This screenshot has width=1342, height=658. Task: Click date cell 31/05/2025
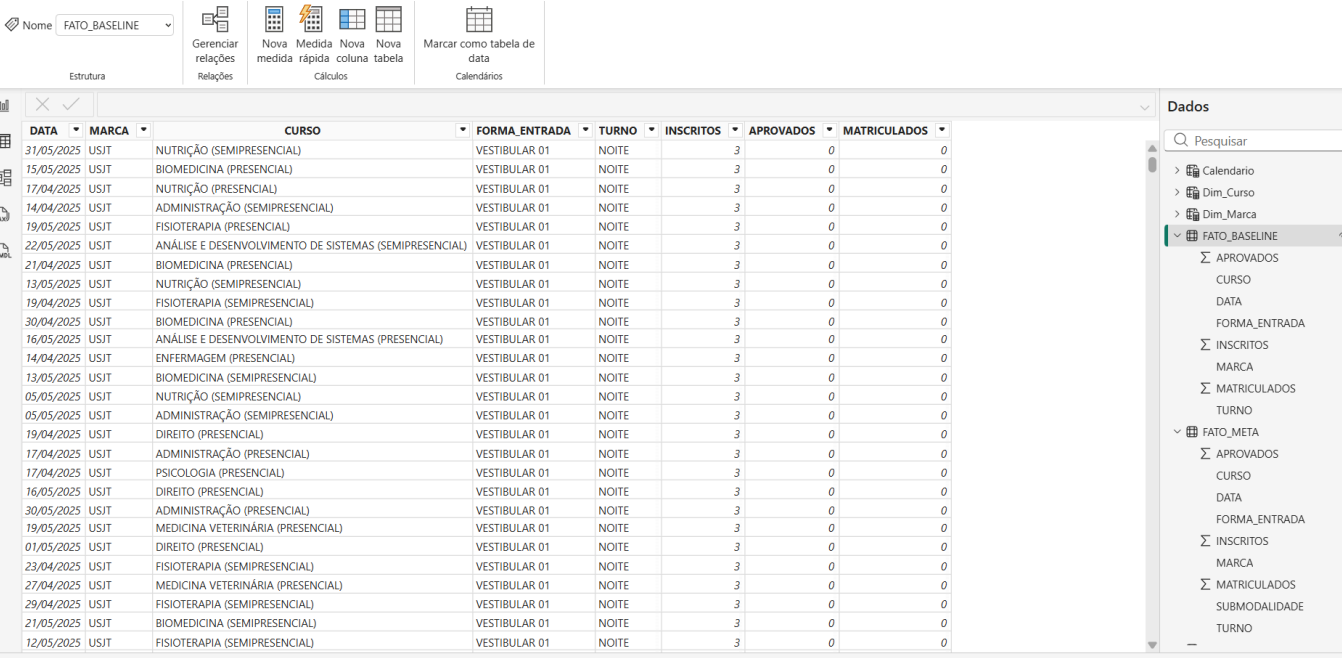coord(53,150)
